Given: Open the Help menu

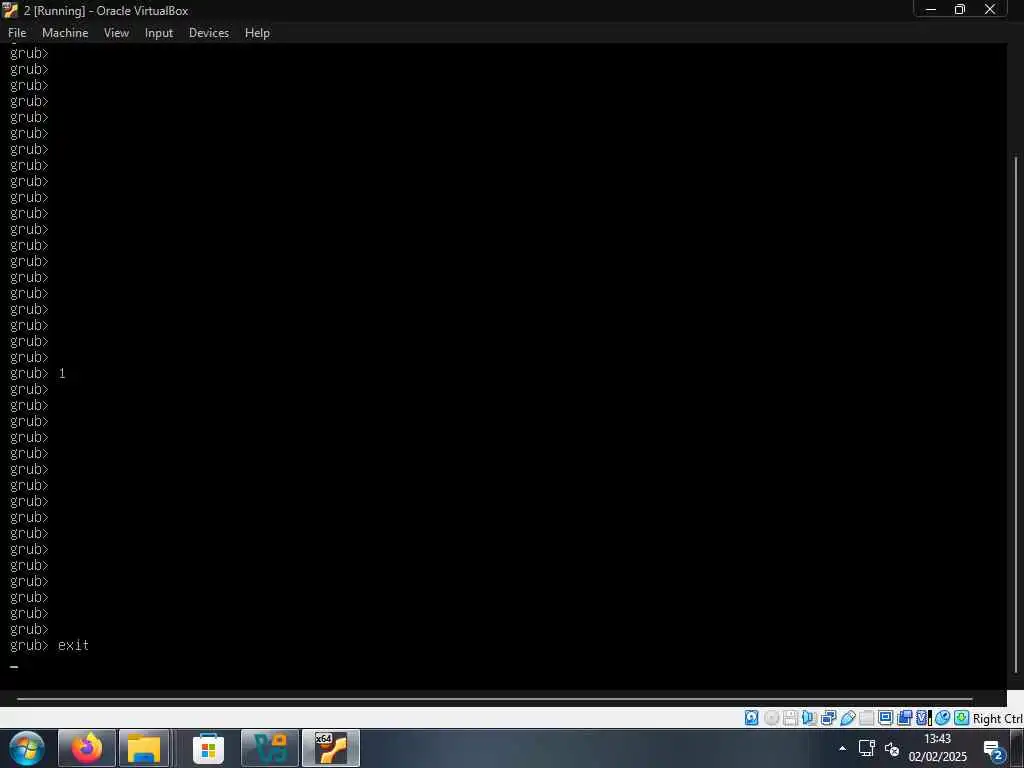Looking at the screenshot, I should (257, 33).
